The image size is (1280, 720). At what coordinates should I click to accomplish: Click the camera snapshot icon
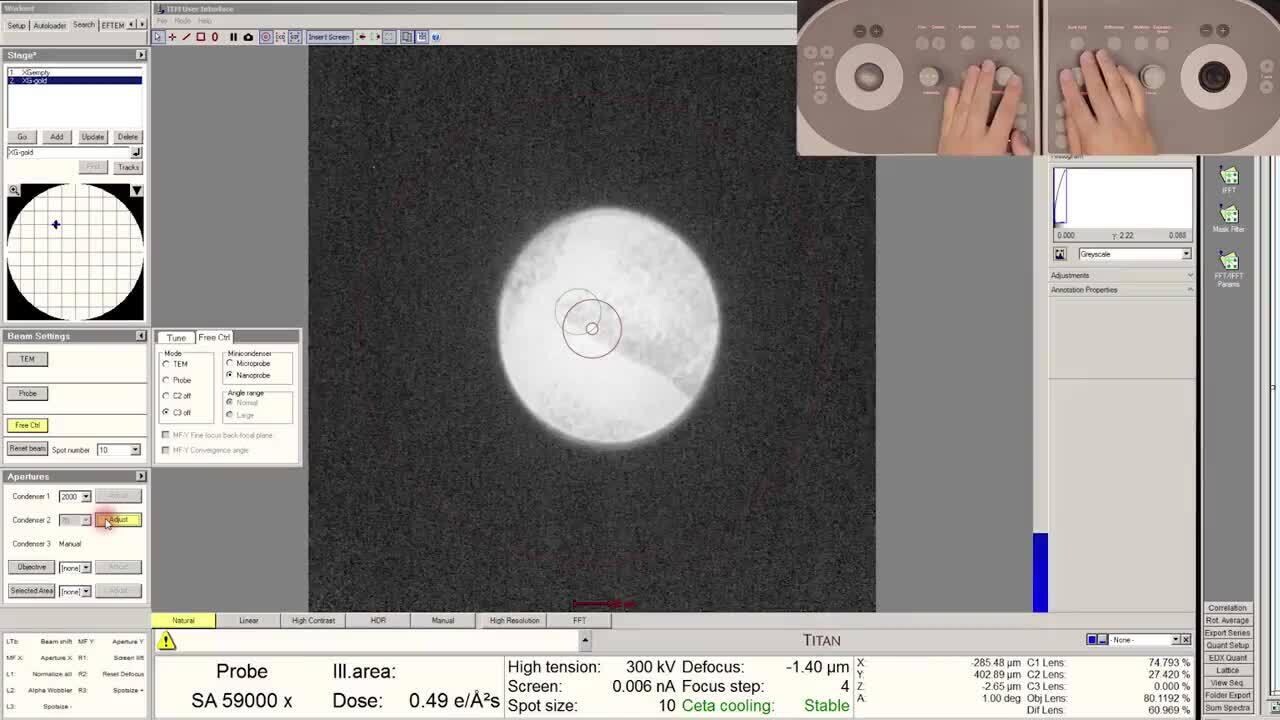click(248, 37)
